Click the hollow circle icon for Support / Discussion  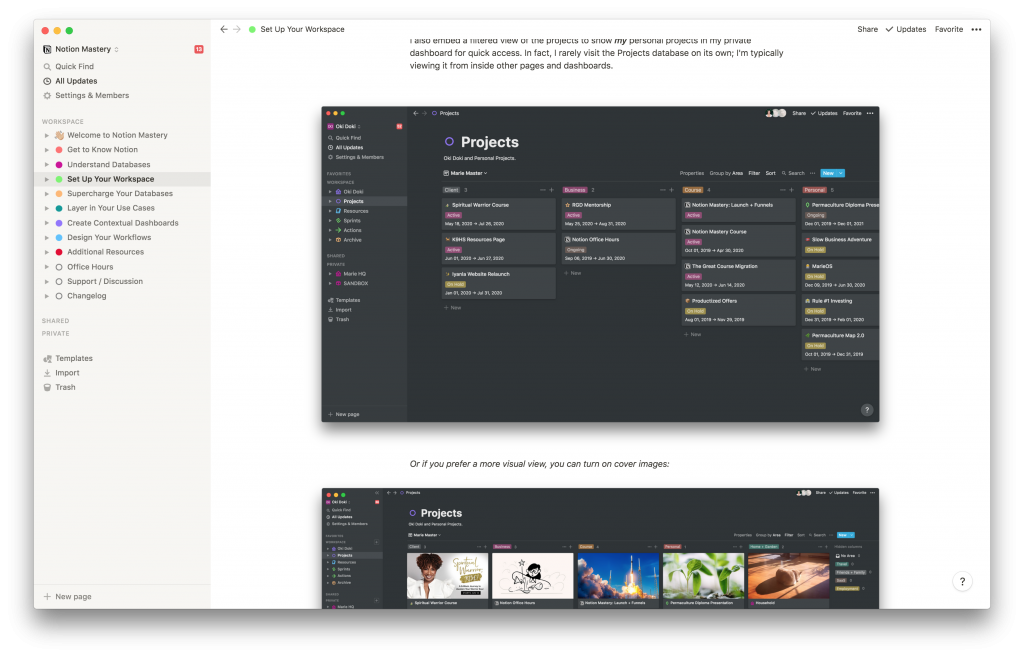tap(59, 281)
